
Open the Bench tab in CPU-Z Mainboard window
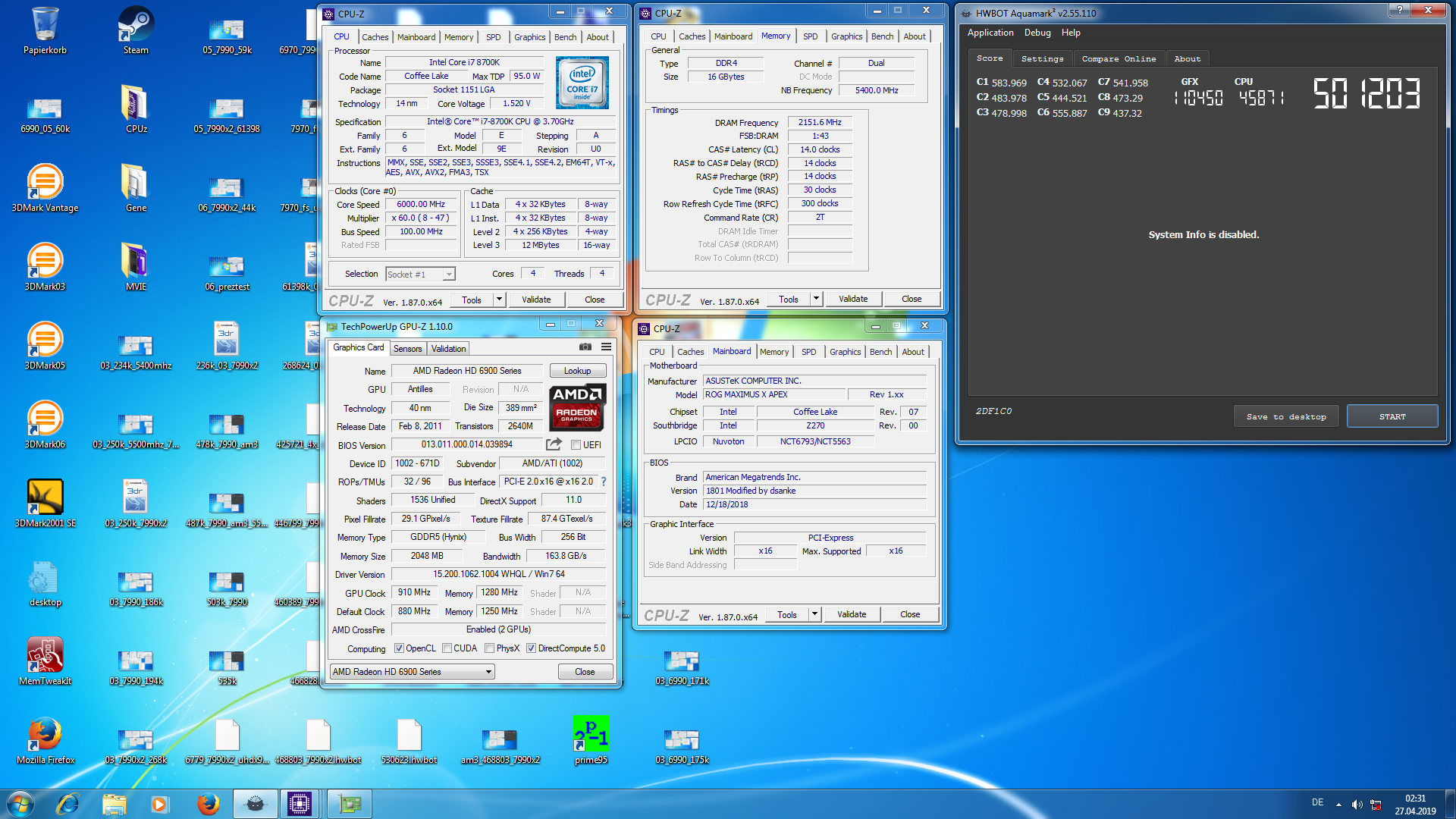pyautogui.click(x=880, y=352)
